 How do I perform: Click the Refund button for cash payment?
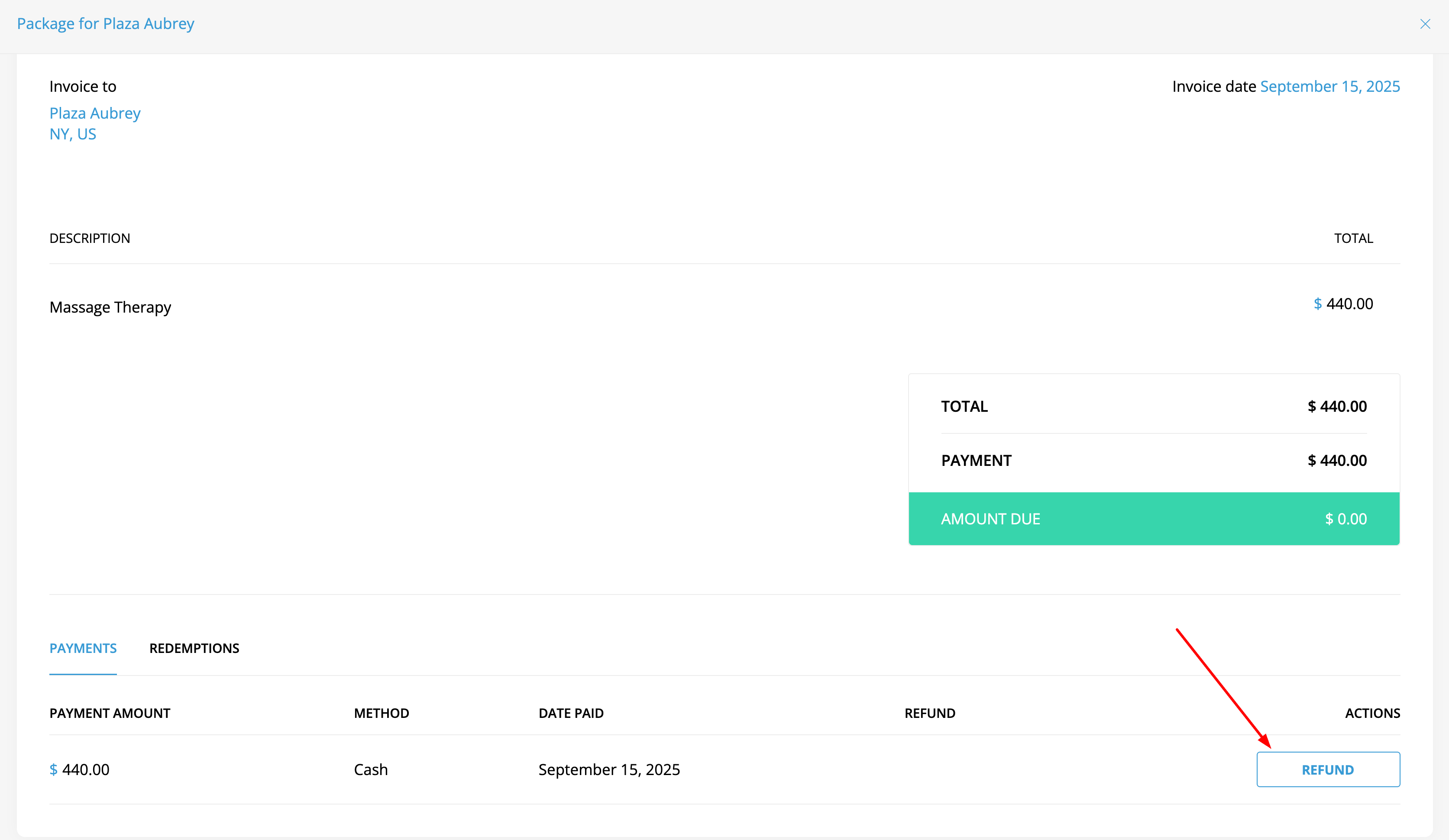(x=1328, y=769)
